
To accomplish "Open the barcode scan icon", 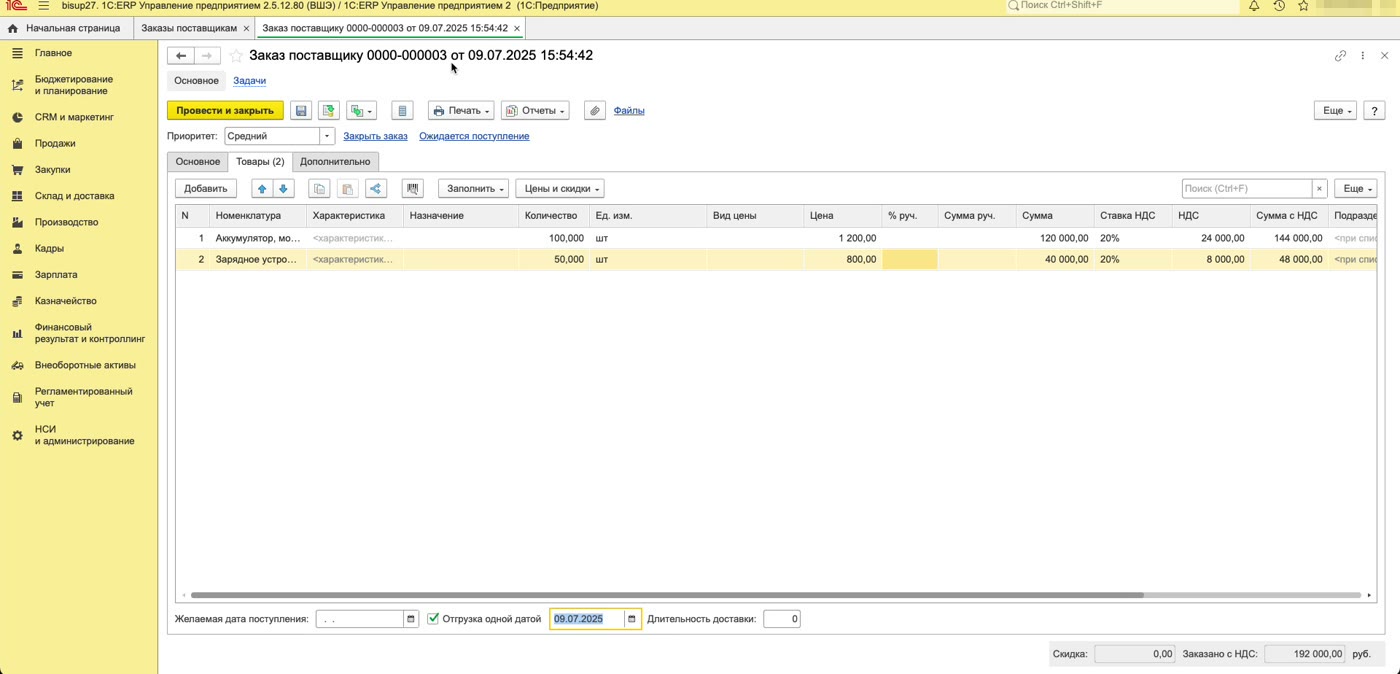I will click(x=412, y=189).
